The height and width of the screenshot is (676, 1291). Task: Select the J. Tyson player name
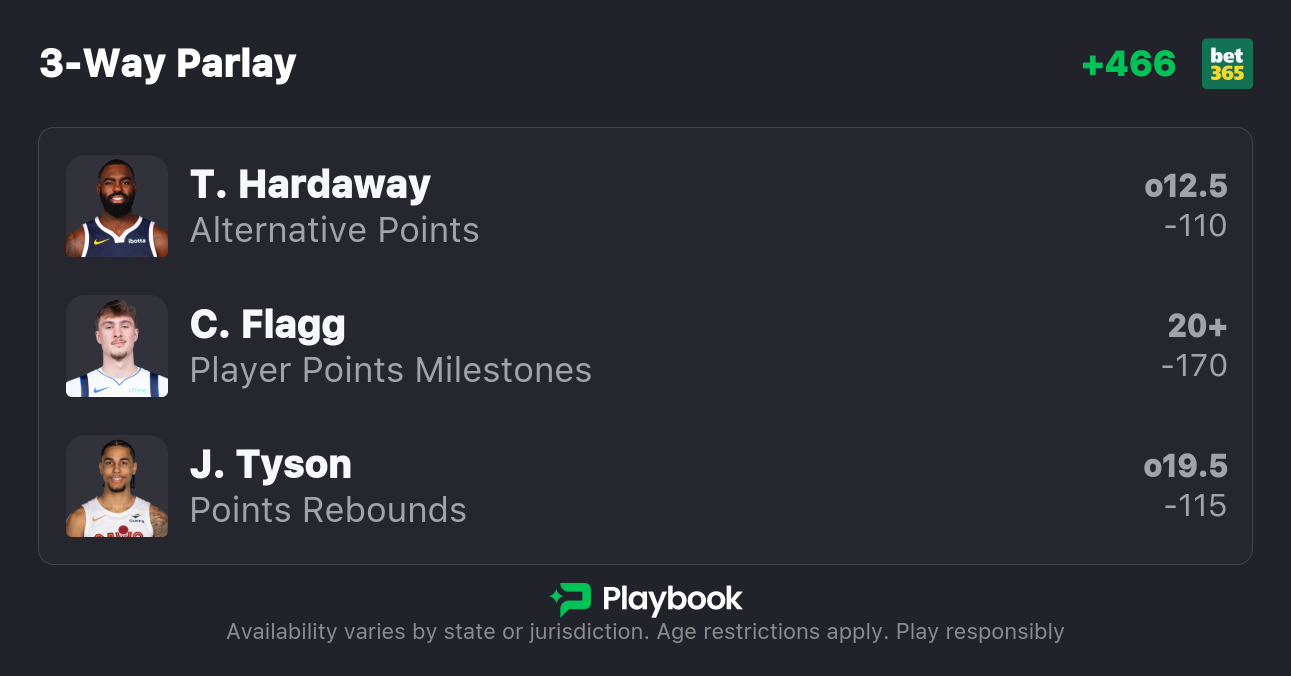[271, 465]
